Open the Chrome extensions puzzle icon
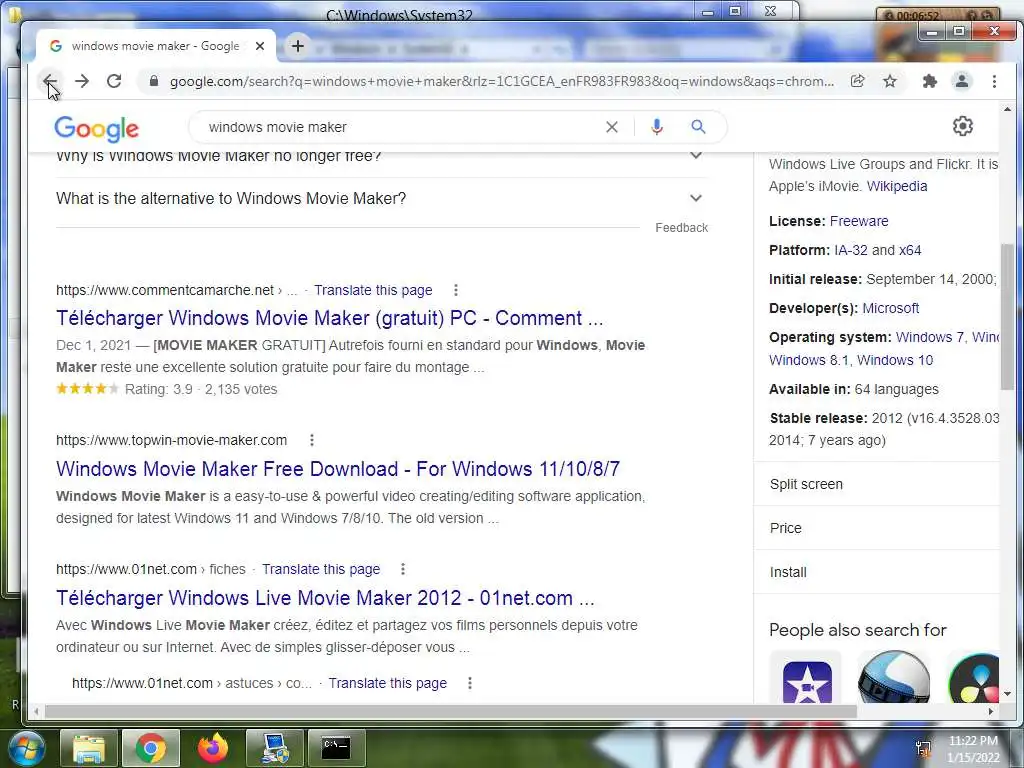The width and height of the screenshot is (1024, 768). pyautogui.click(x=929, y=81)
